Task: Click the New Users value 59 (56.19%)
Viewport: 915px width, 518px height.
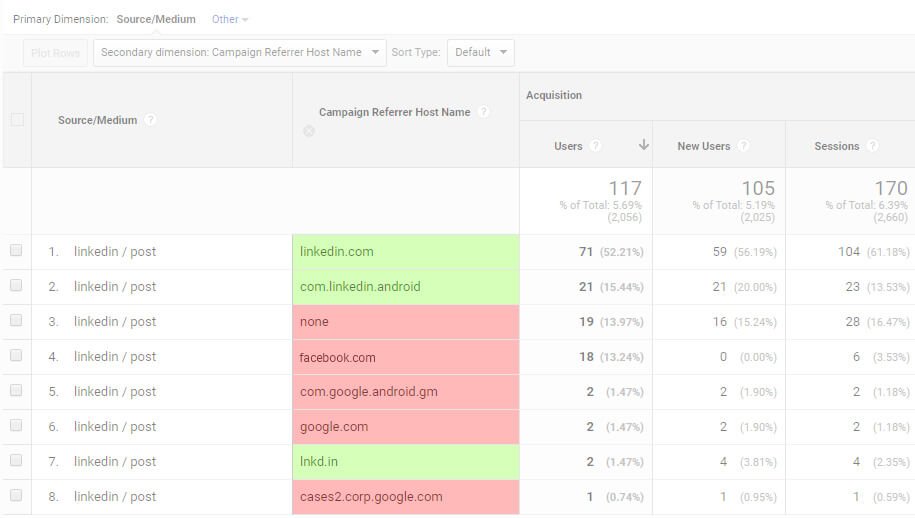Action: [x=745, y=252]
